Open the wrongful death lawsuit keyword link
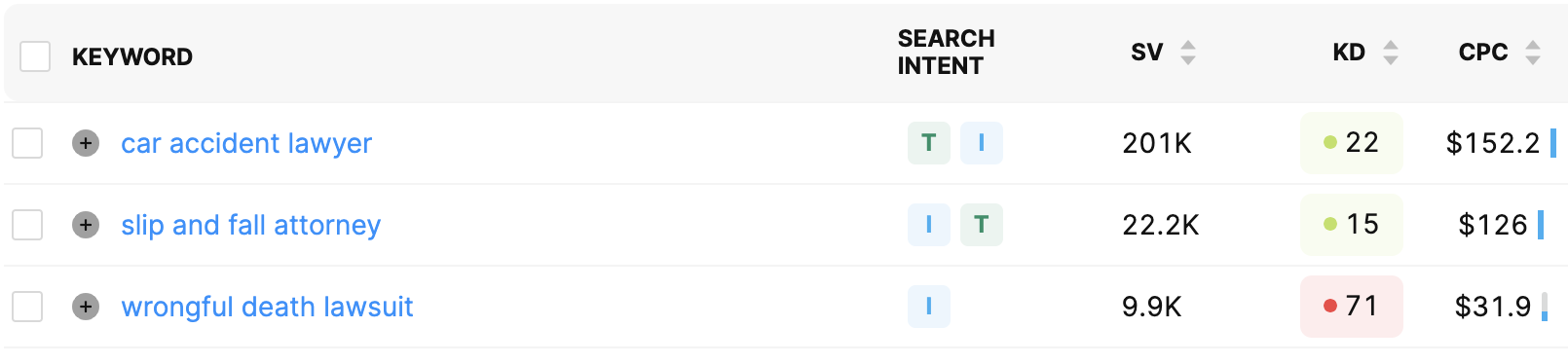Viewport: 1568px width, 364px height. 267,307
